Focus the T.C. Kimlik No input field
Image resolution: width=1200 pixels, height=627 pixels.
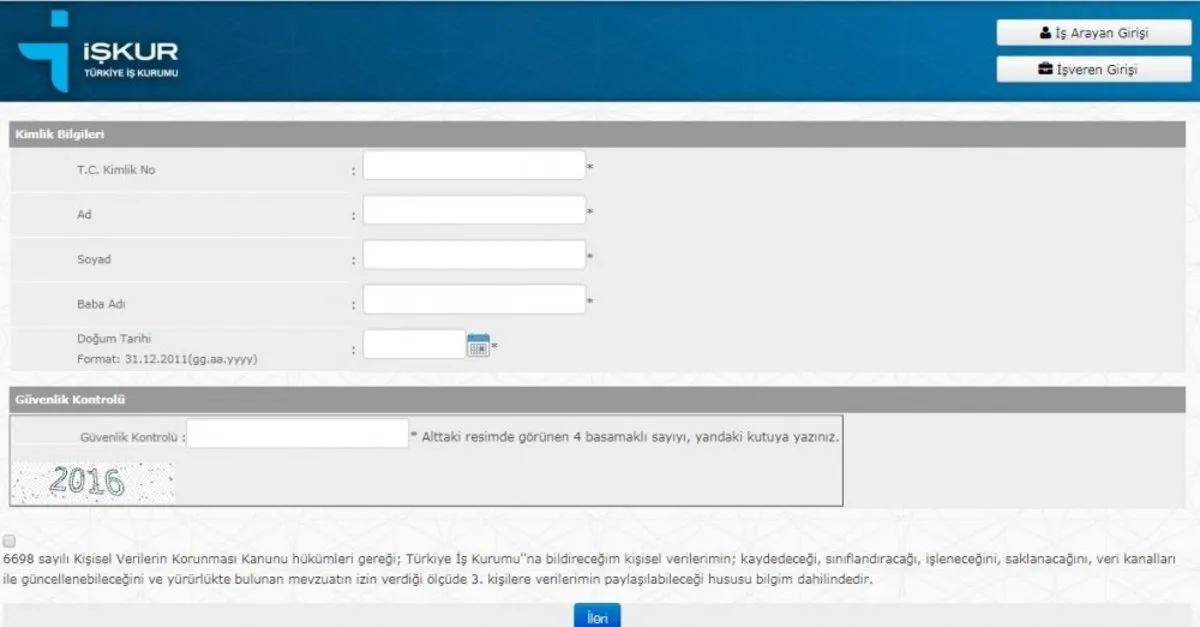(473, 165)
